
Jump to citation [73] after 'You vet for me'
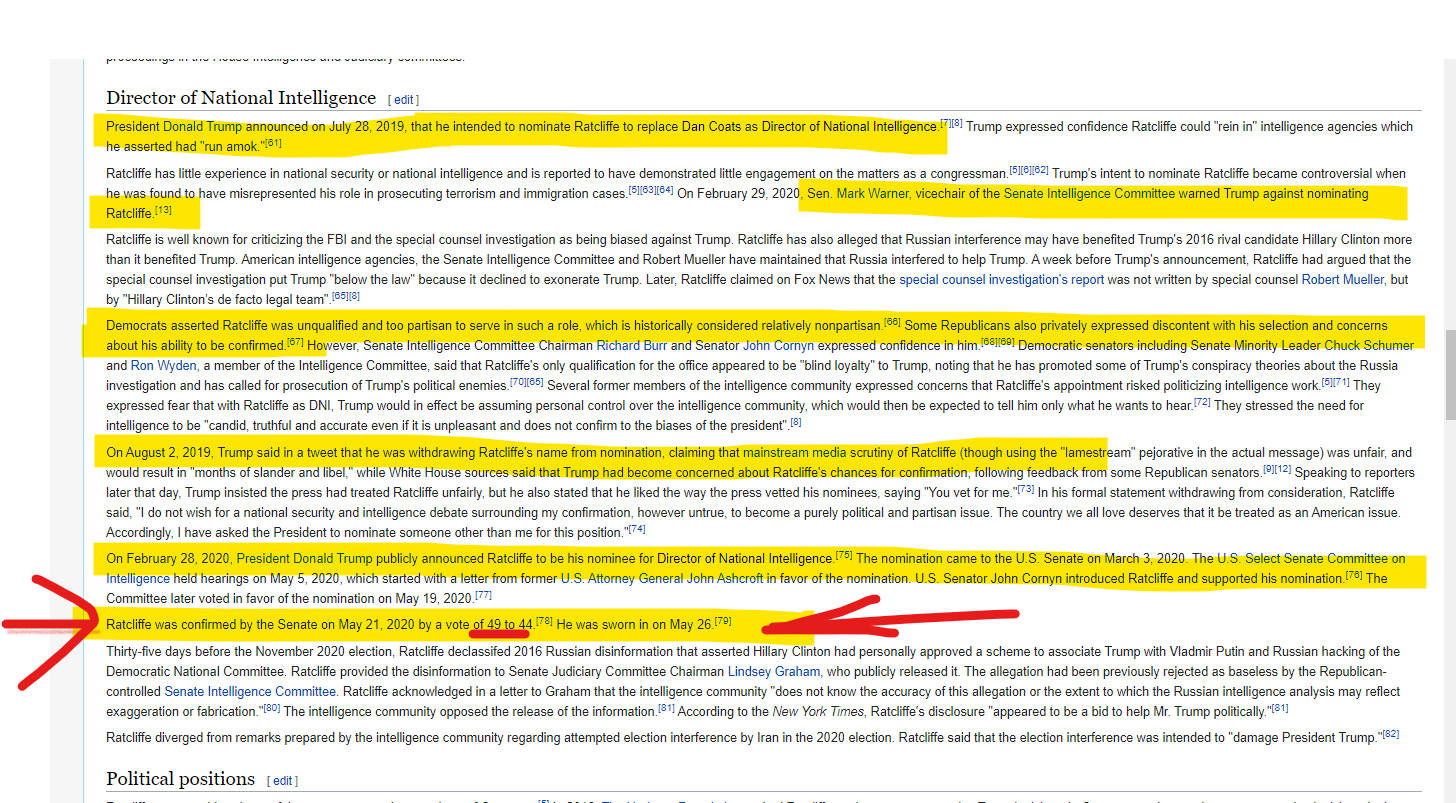(x=1025, y=489)
